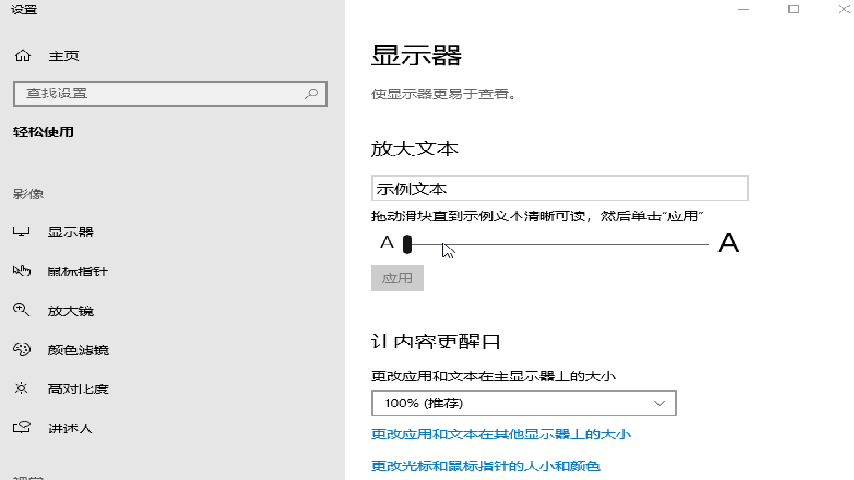
Task: Click the text size slider thumb
Action: tap(407, 243)
